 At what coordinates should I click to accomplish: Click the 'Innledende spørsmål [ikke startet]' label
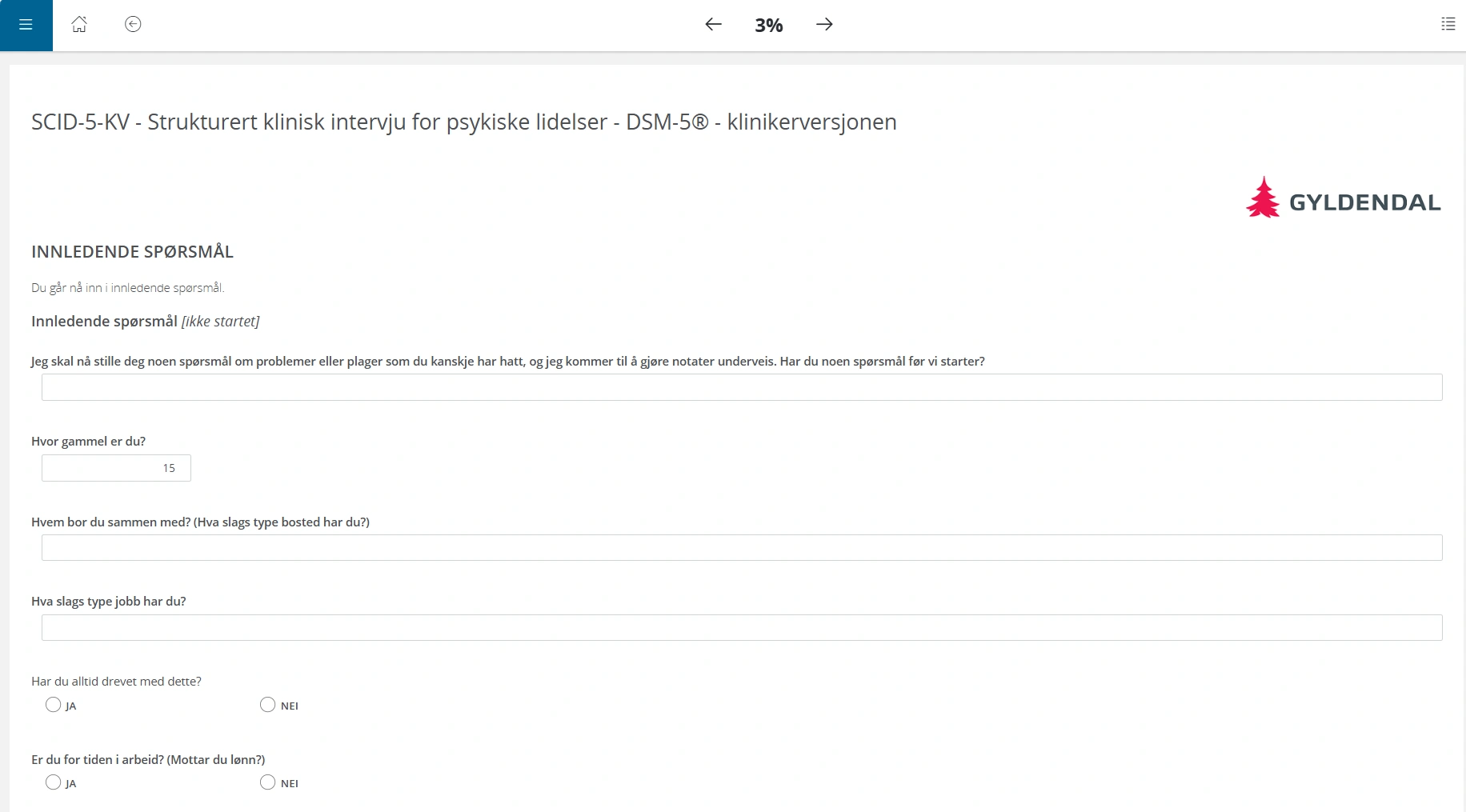[x=145, y=322]
